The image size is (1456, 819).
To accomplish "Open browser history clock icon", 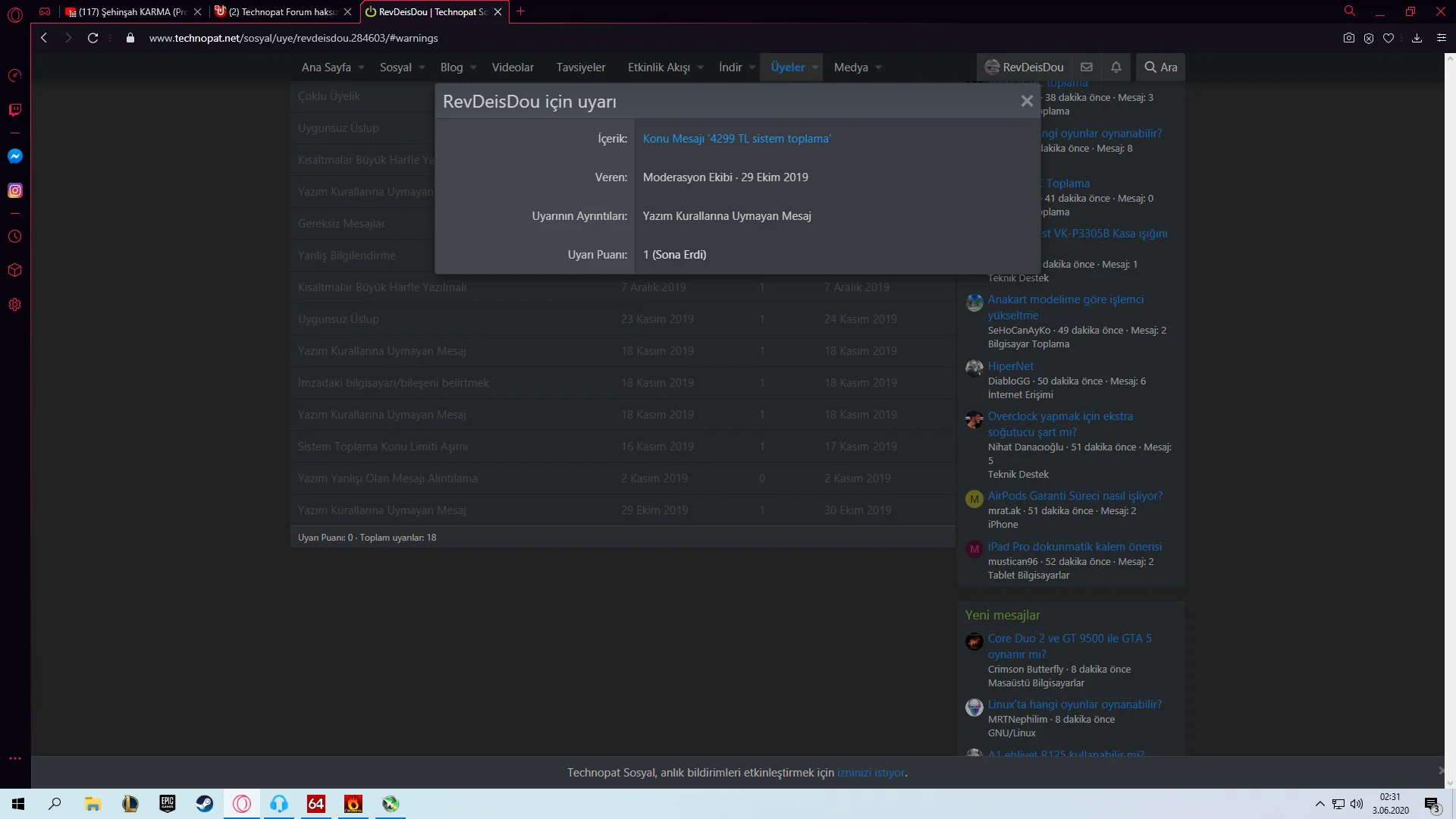I will click(15, 237).
